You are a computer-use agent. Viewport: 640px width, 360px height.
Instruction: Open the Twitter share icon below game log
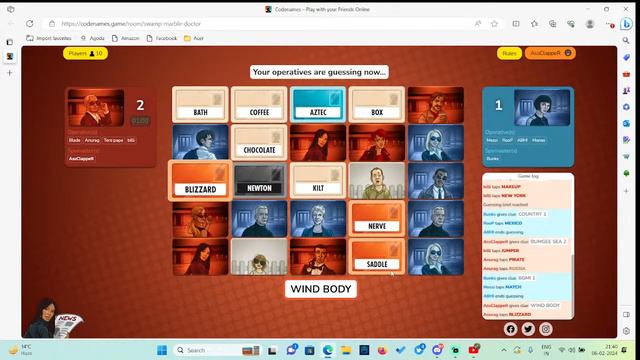528,329
